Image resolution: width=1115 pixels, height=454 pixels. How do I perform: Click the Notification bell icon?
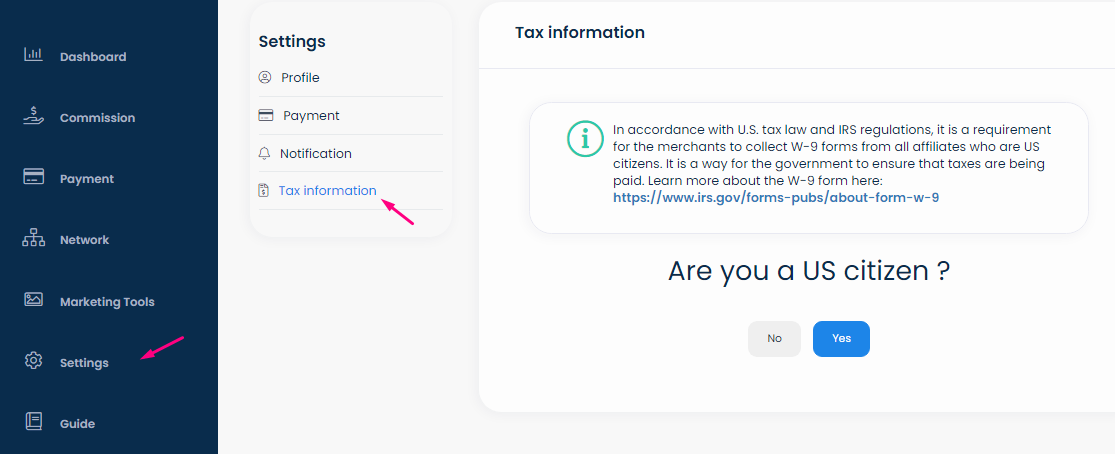[x=265, y=153]
